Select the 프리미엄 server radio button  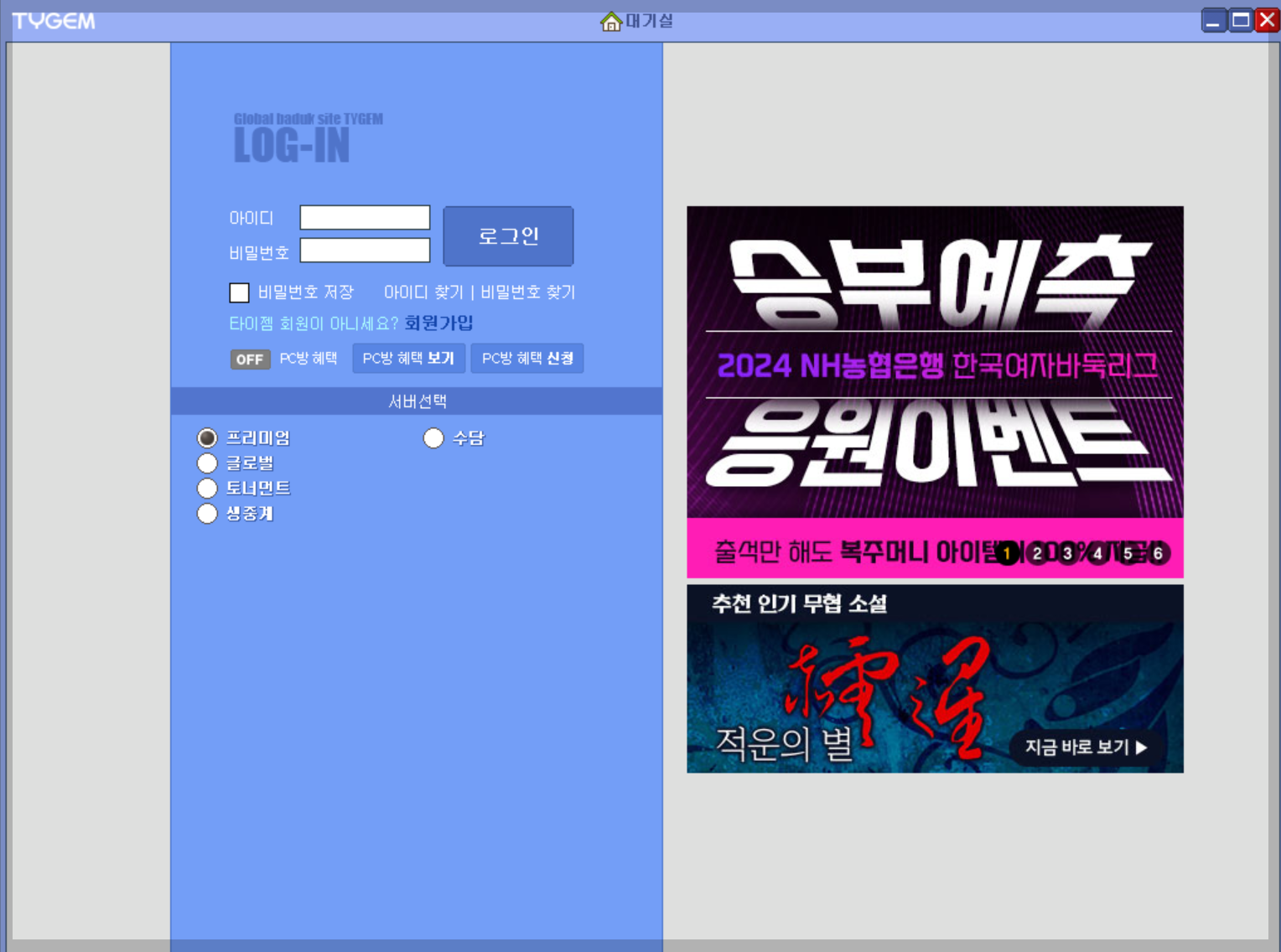click(207, 438)
